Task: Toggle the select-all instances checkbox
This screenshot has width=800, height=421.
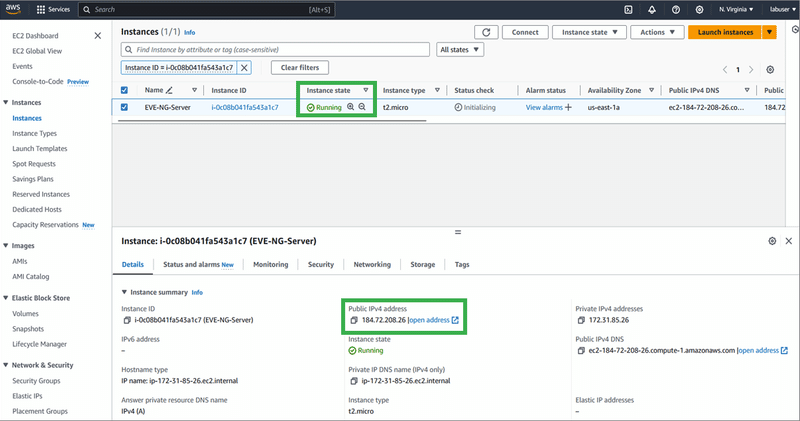Action: (124, 90)
